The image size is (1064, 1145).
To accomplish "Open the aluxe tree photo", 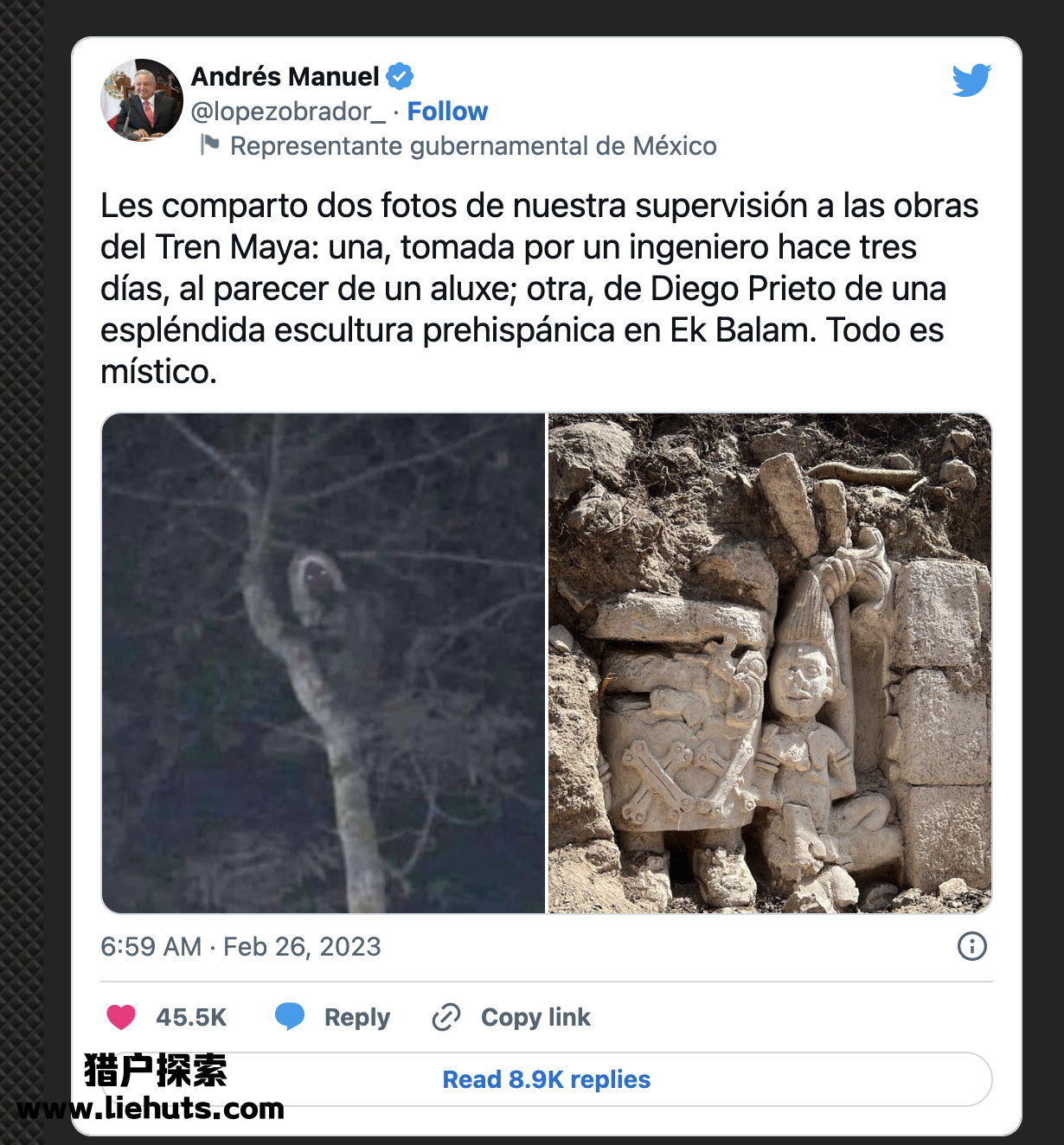I will coord(324,663).
